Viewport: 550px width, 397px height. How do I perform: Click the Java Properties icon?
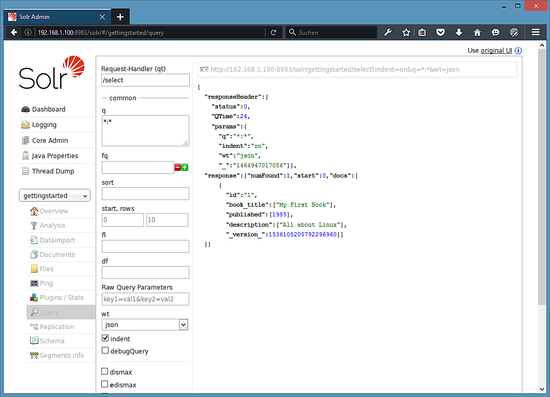click(25, 156)
